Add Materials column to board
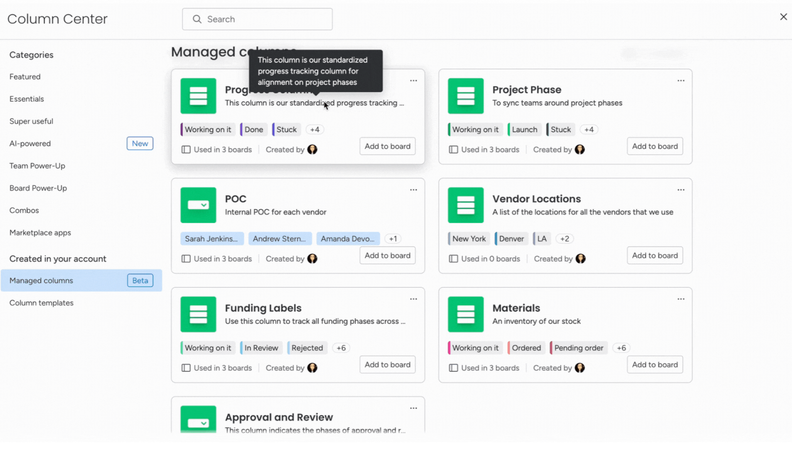This screenshot has height=451, width=792. 655,365
